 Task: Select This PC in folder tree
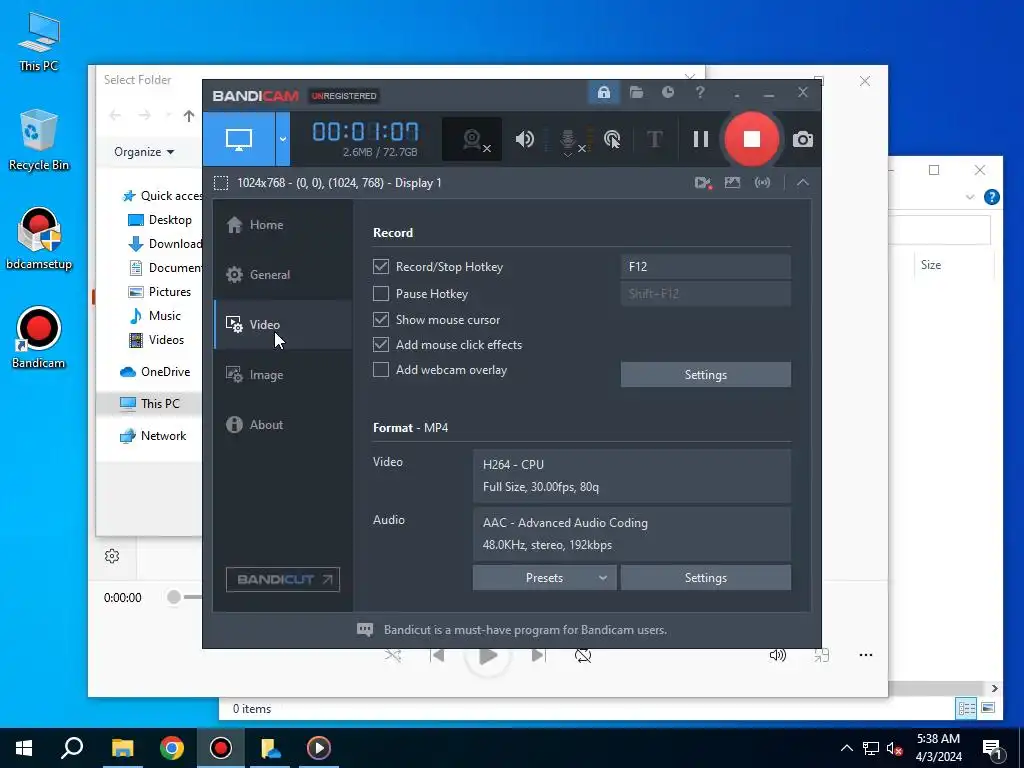click(x=150, y=404)
